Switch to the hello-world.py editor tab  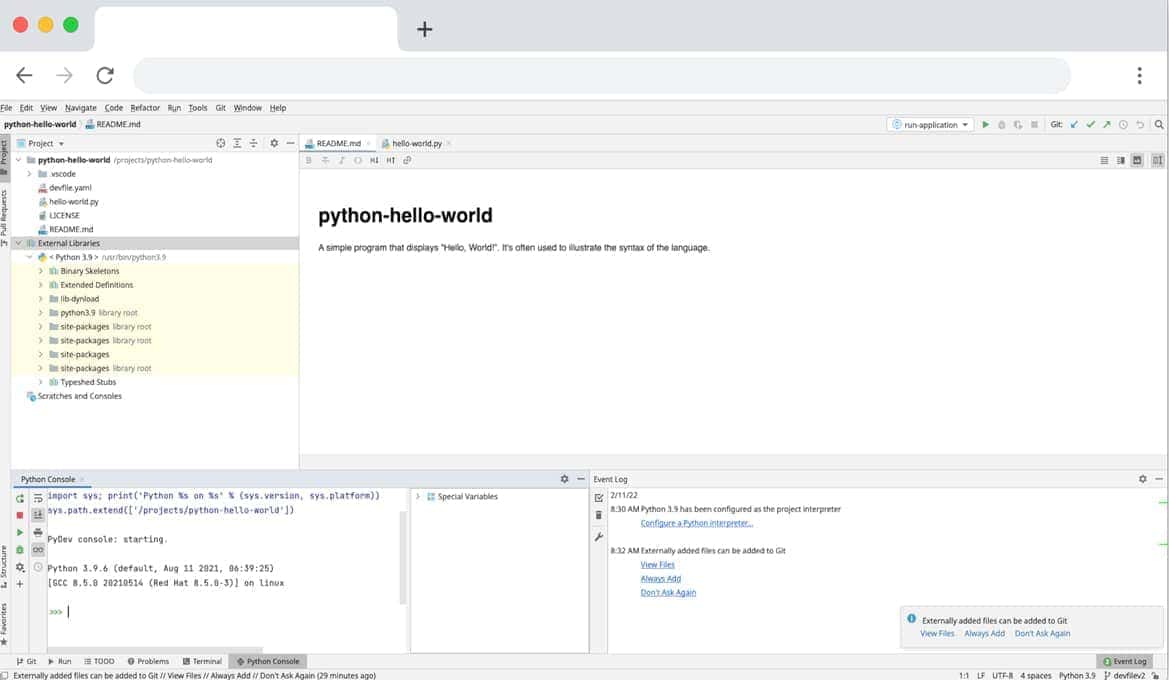pyautogui.click(x=416, y=143)
